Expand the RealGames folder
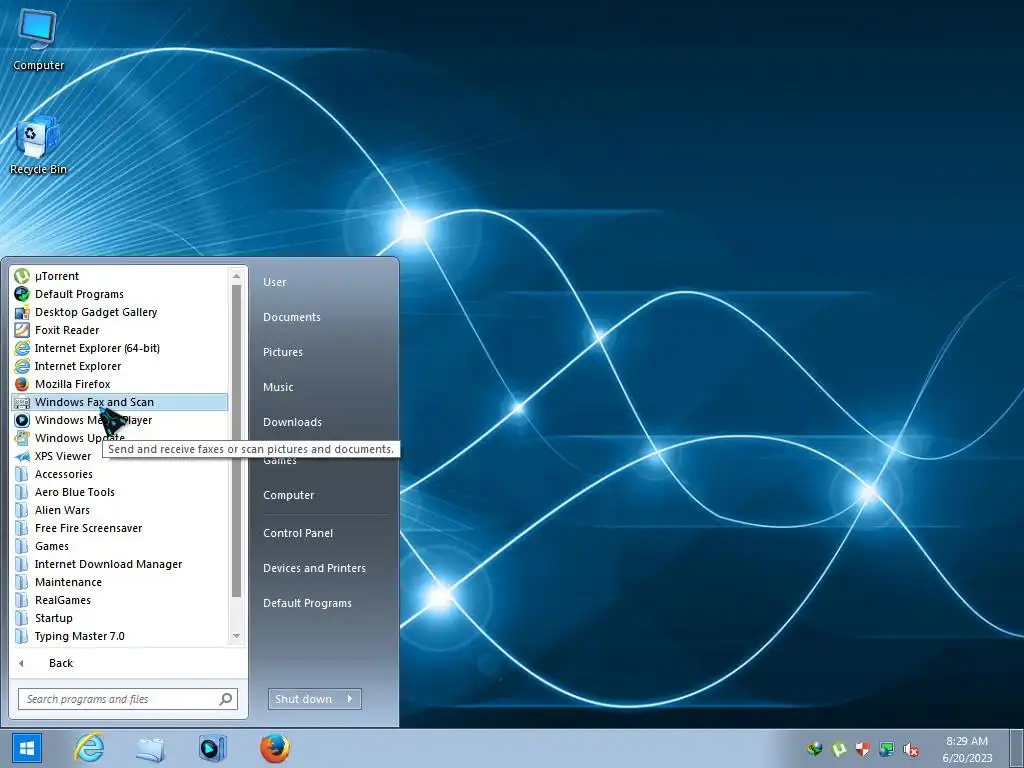 point(120,600)
